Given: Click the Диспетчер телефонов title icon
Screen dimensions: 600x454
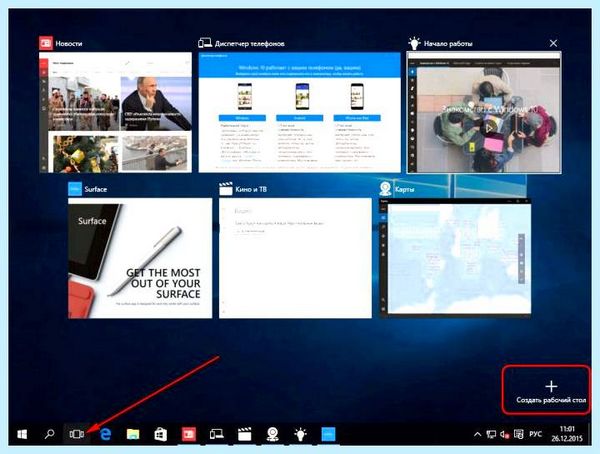Looking at the screenshot, I should coord(205,43).
